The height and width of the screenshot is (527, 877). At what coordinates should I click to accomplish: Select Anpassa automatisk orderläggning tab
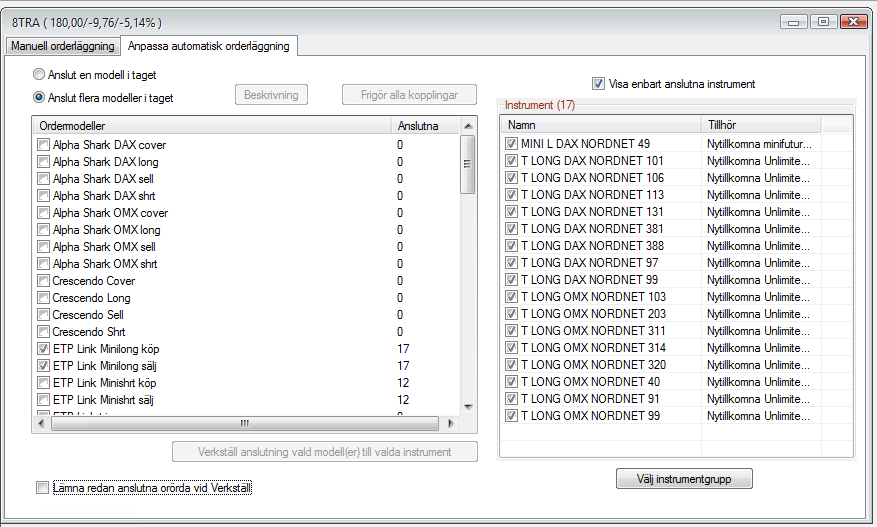coord(208,46)
